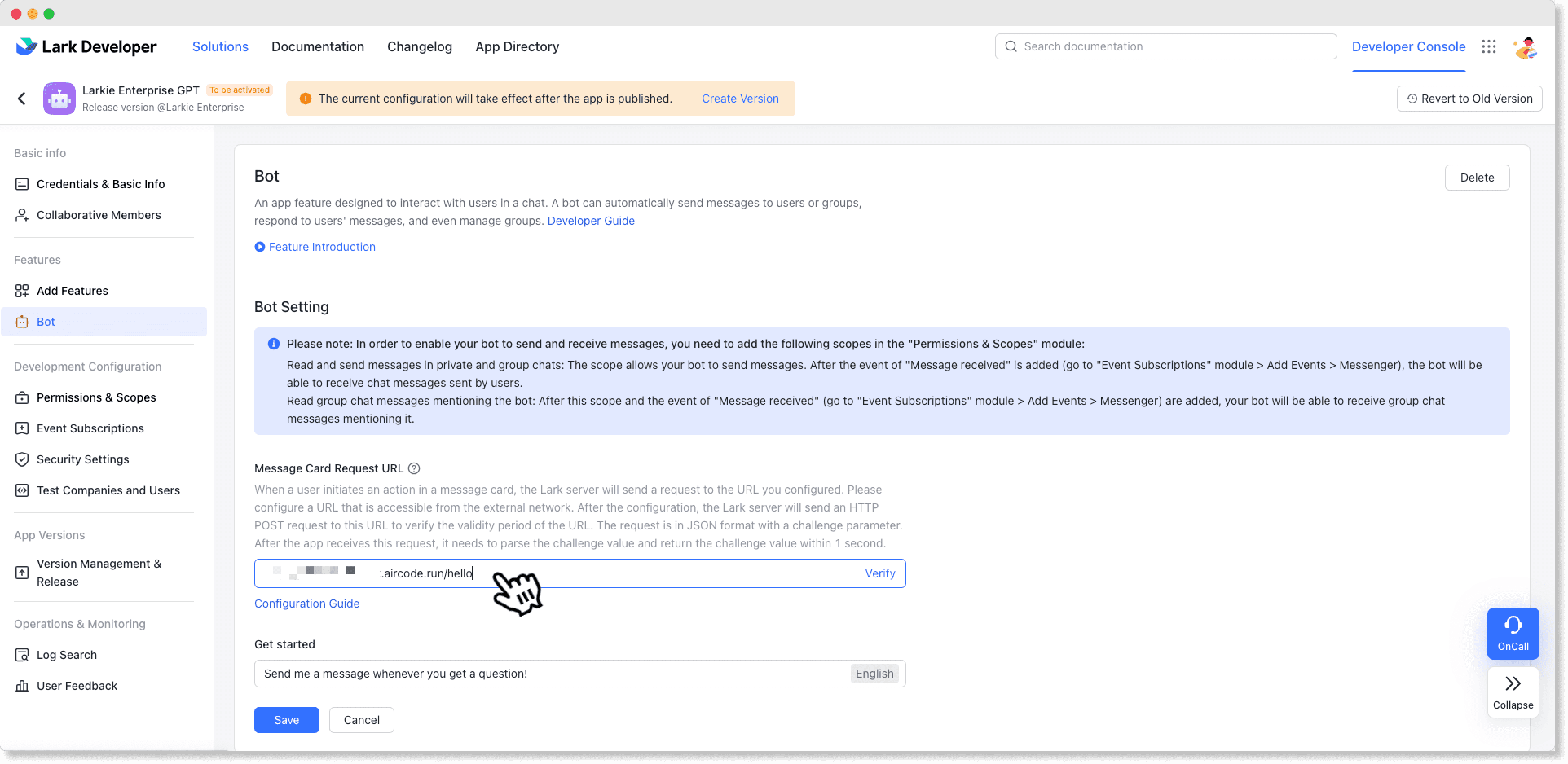Navigate to Permissions & Scopes

pyautogui.click(x=96, y=397)
